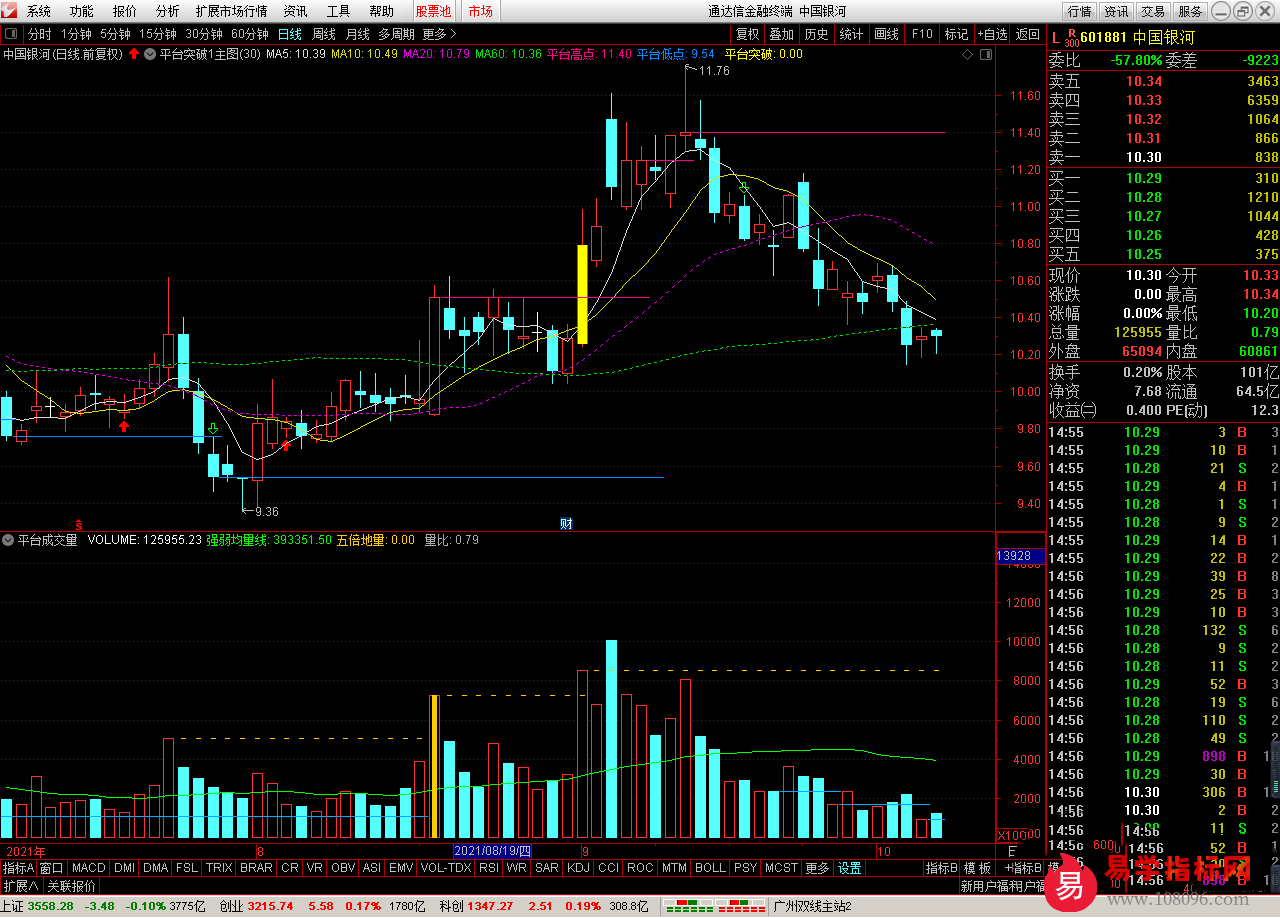Viewport: 1280px width, 918px height.
Task: Select the KDJ indicator tab
Action: 578,868
